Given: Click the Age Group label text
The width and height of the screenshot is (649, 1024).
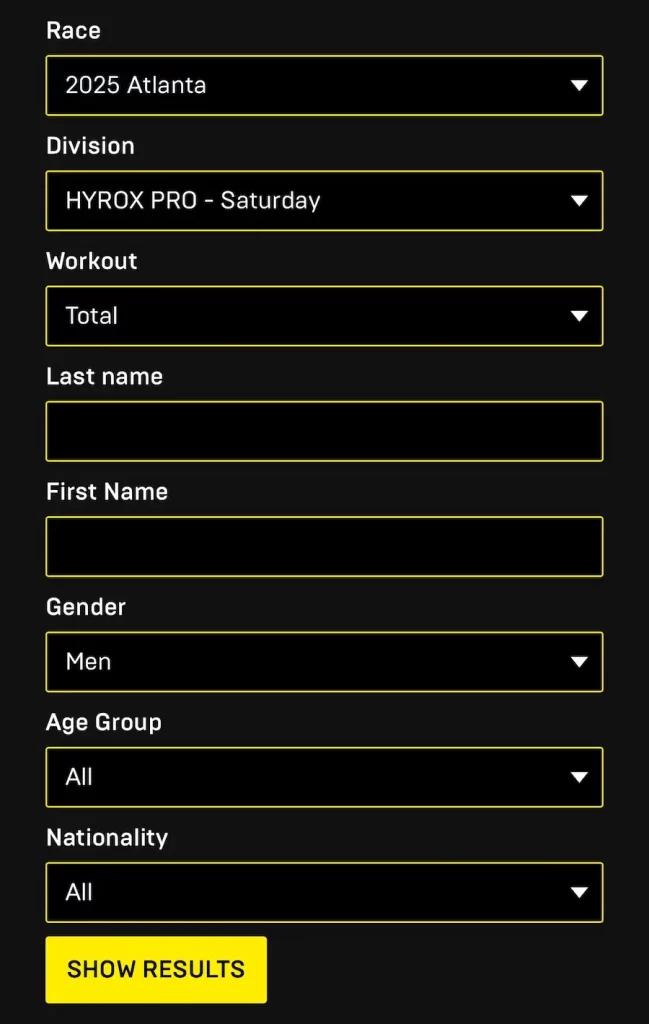Looking at the screenshot, I should click(x=103, y=722).
